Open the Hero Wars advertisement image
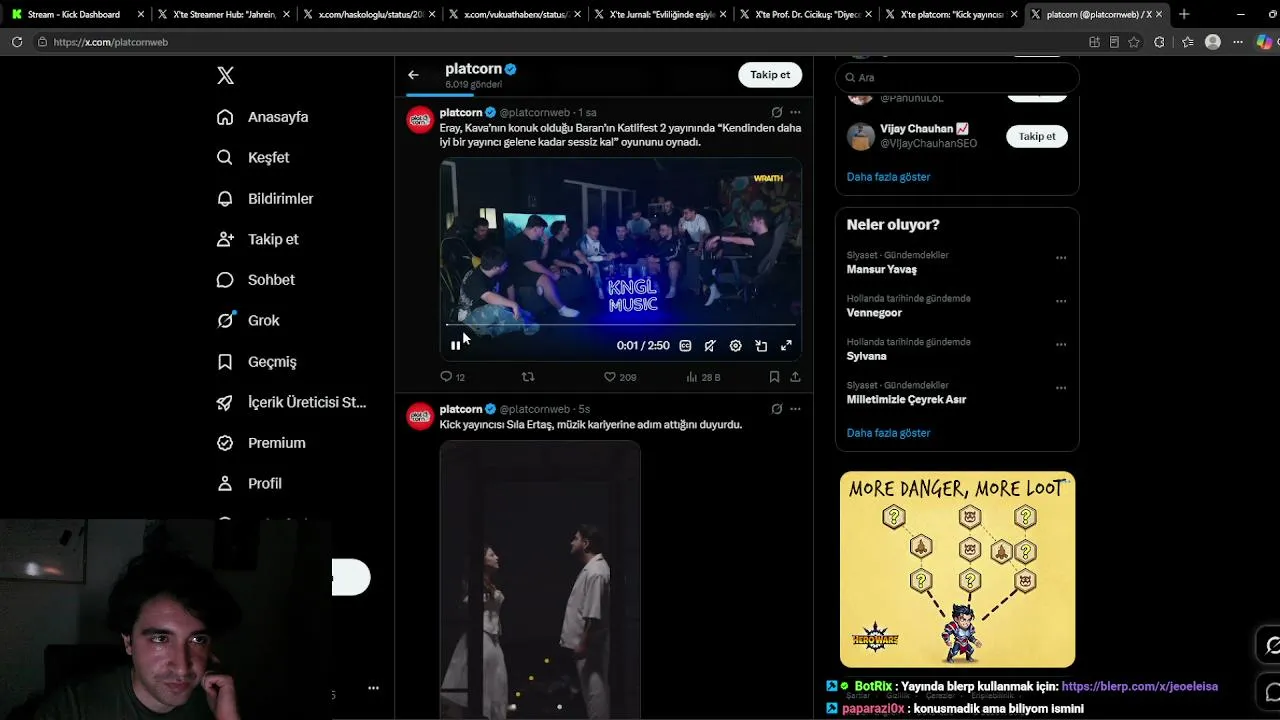The width and height of the screenshot is (1280, 720). click(x=957, y=569)
